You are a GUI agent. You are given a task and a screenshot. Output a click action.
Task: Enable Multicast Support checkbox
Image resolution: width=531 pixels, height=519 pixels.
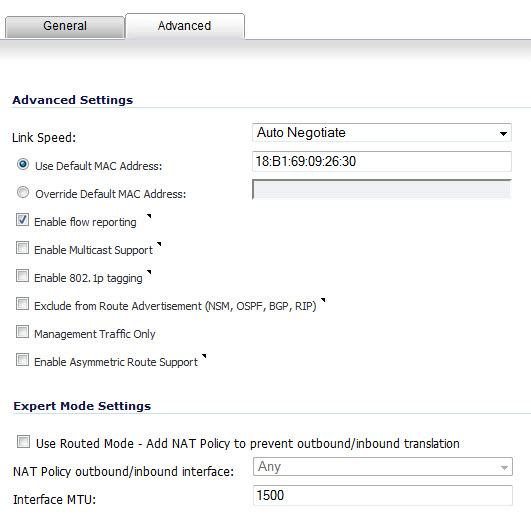[x=22, y=248]
